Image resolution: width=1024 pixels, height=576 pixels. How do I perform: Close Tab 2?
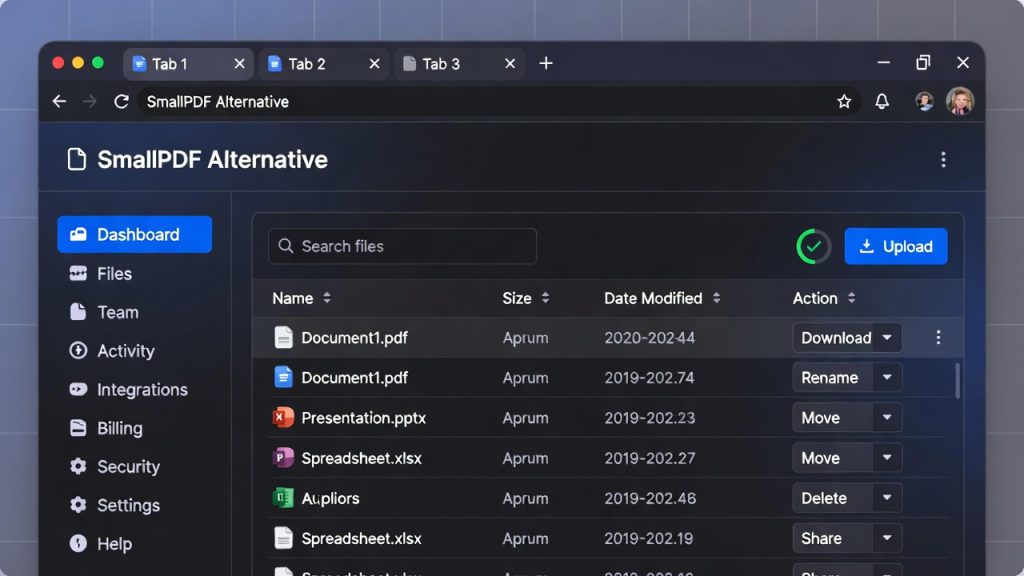(374, 63)
